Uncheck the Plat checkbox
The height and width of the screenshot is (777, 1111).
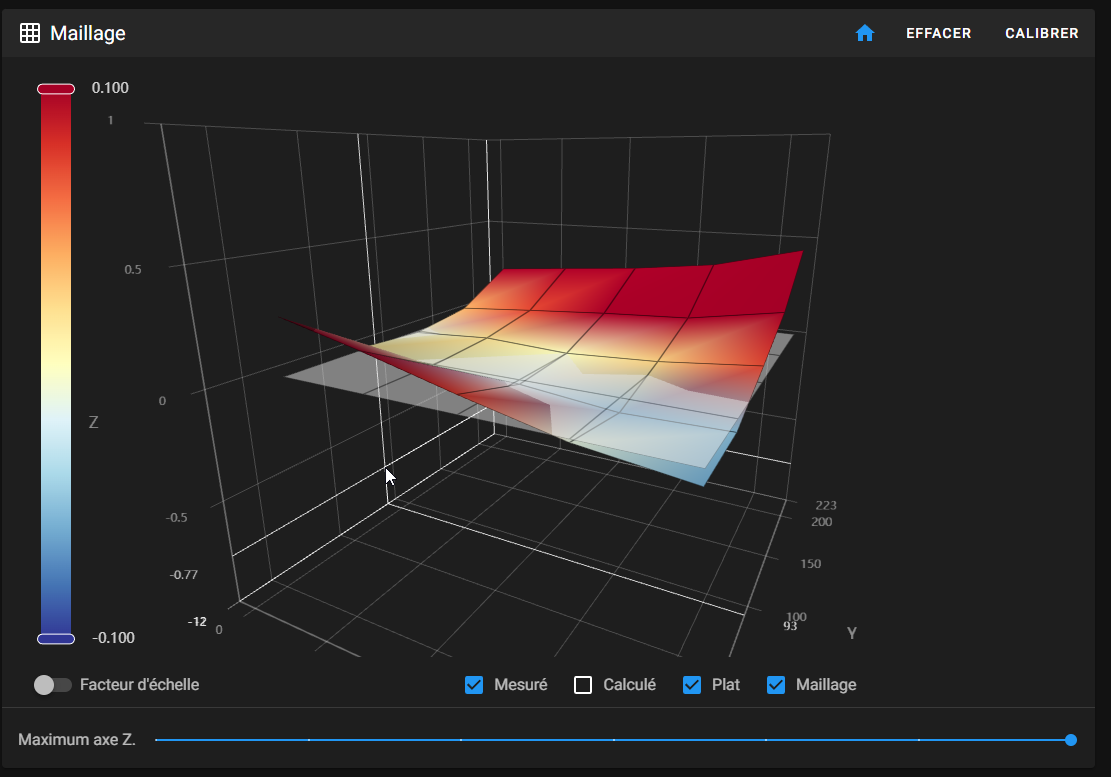(692, 685)
